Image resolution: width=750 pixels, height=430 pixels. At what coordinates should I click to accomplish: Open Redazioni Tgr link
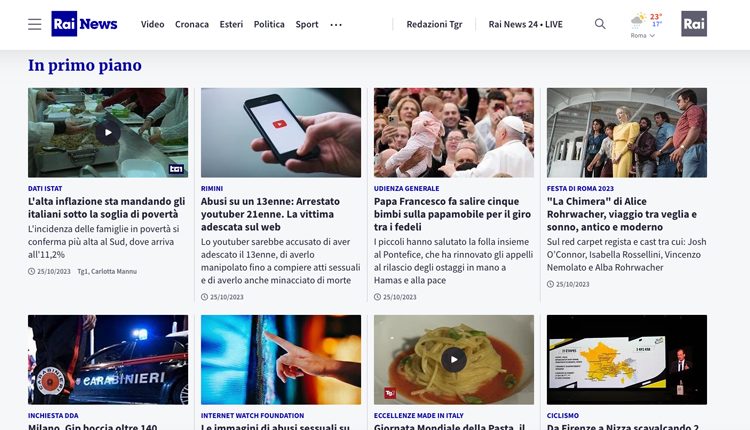pyautogui.click(x=434, y=24)
